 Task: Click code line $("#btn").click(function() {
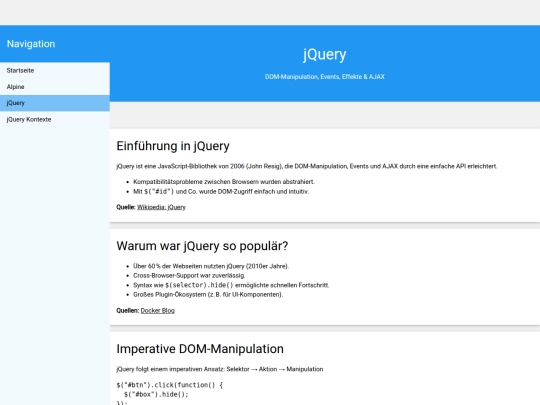coord(170,385)
